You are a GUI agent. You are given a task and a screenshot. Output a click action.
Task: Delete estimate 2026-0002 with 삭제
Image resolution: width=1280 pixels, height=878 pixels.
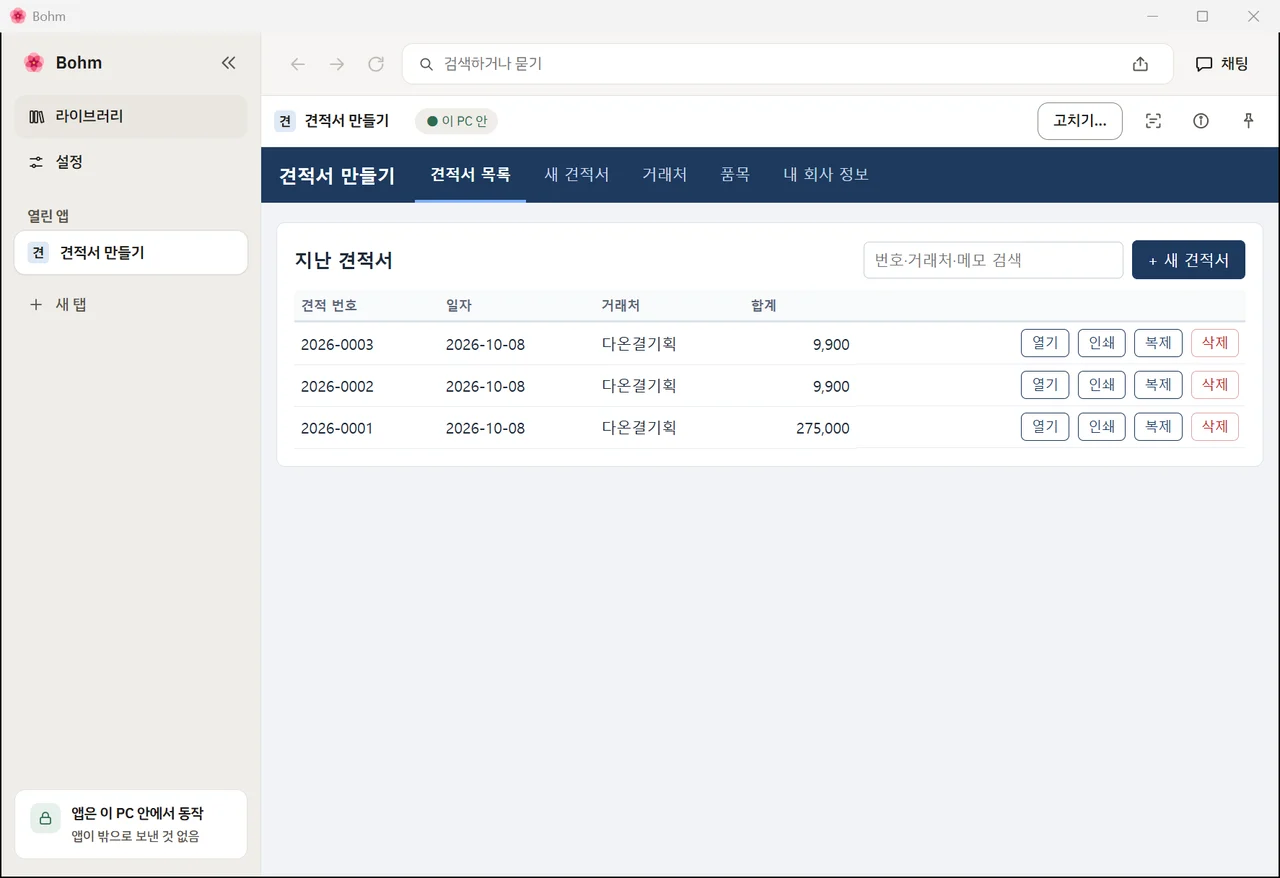1215,385
